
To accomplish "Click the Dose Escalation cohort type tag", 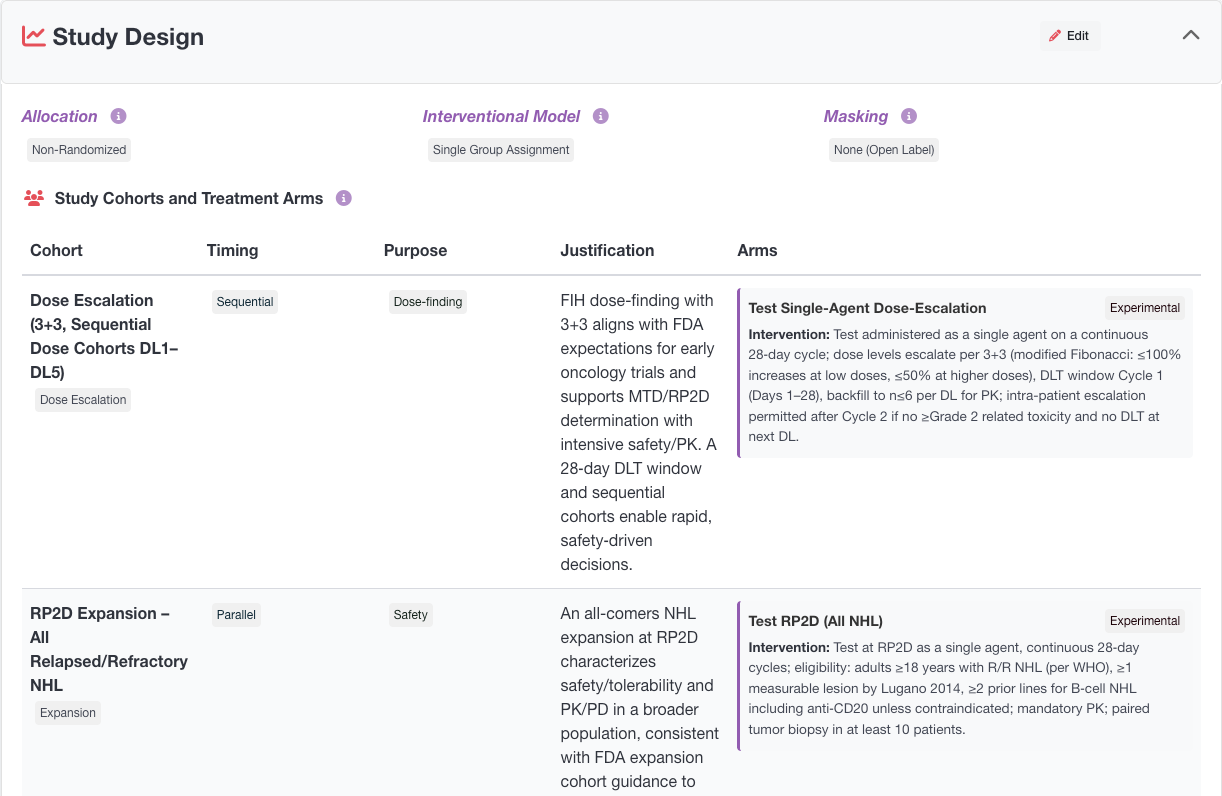I will 83,400.
